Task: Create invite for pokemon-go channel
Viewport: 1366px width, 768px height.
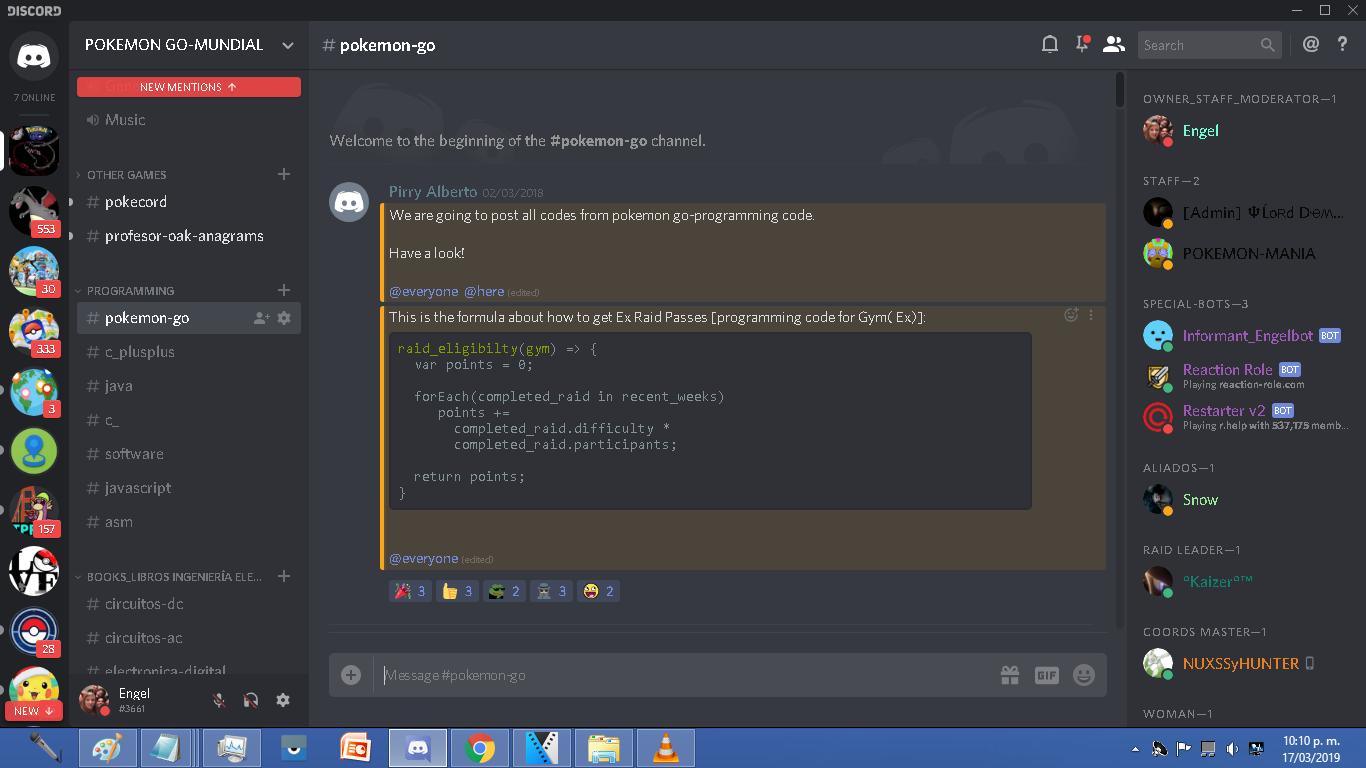Action: 261,318
